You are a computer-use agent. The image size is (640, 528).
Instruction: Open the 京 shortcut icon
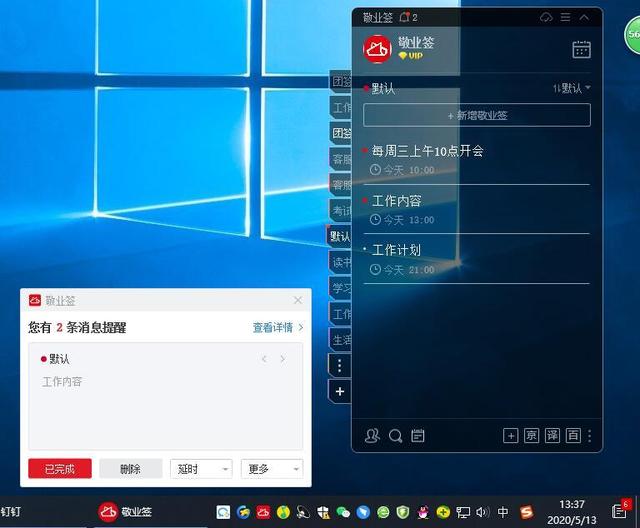pyautogui.click(x=531, y=436)
